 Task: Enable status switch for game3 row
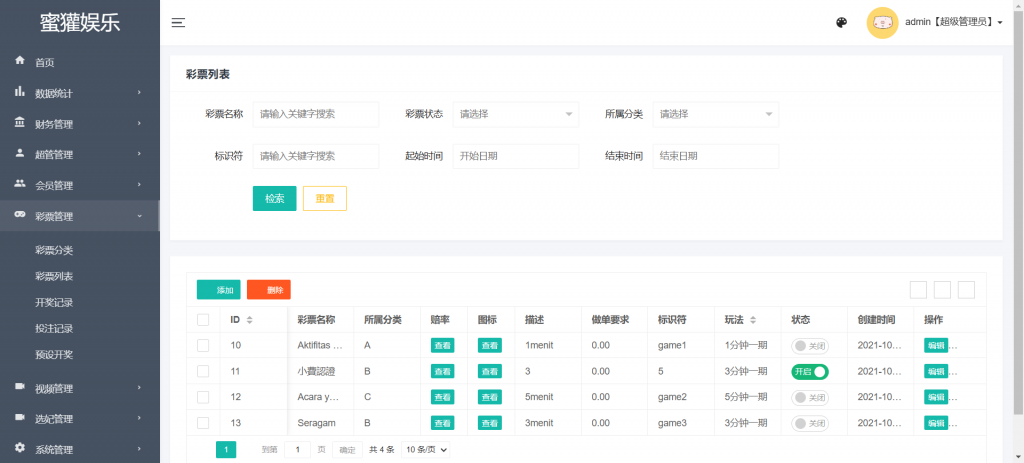[810, 423]
